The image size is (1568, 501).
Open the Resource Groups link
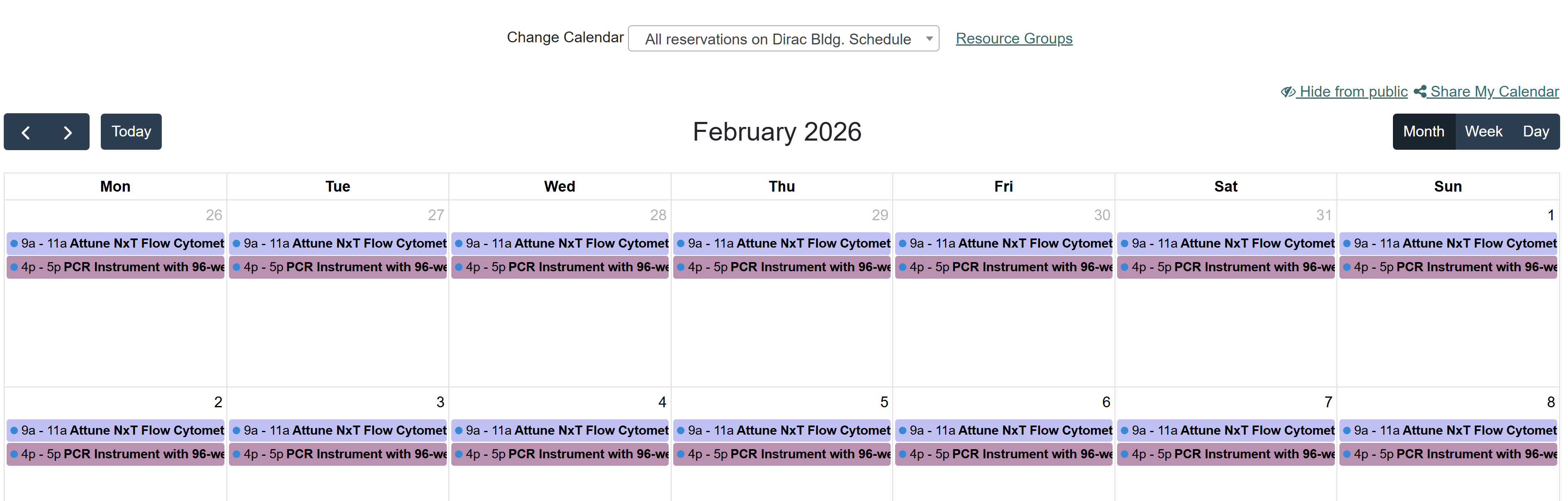click(1013, 38)
